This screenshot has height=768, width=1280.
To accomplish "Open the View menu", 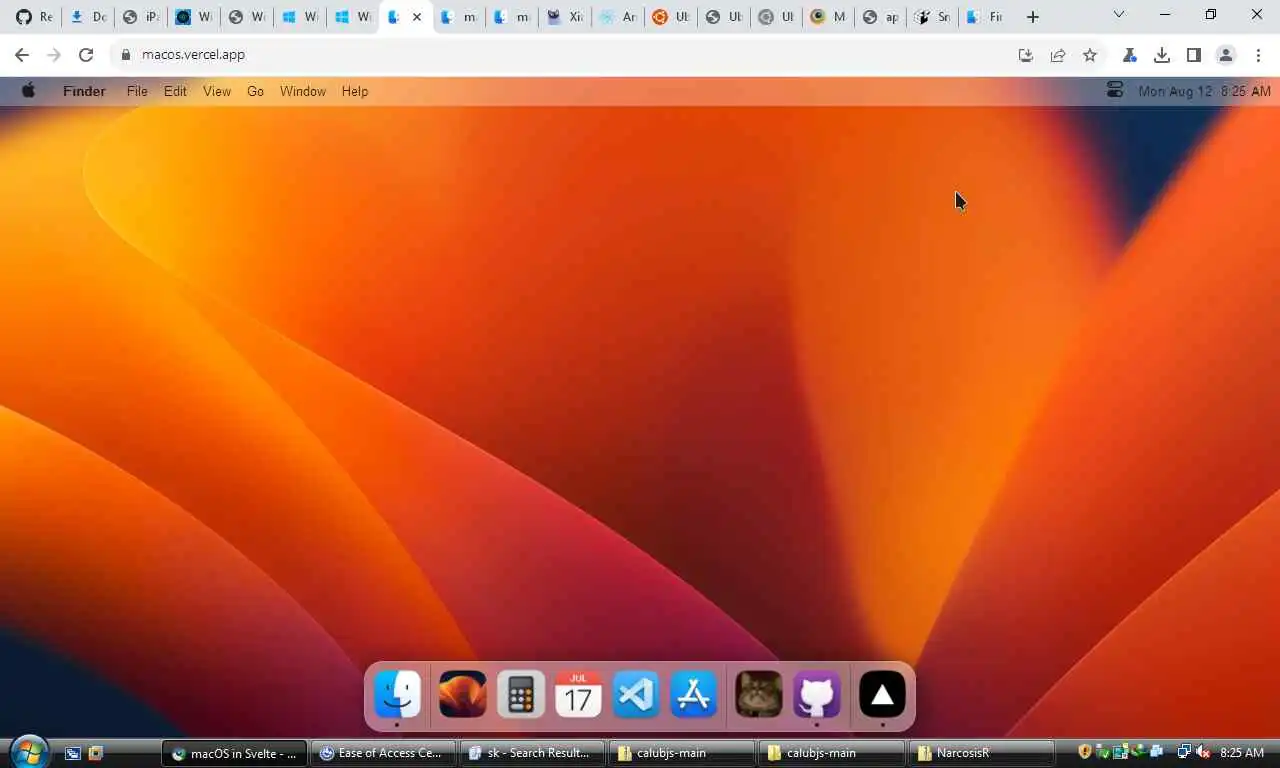I will point(217,91).
